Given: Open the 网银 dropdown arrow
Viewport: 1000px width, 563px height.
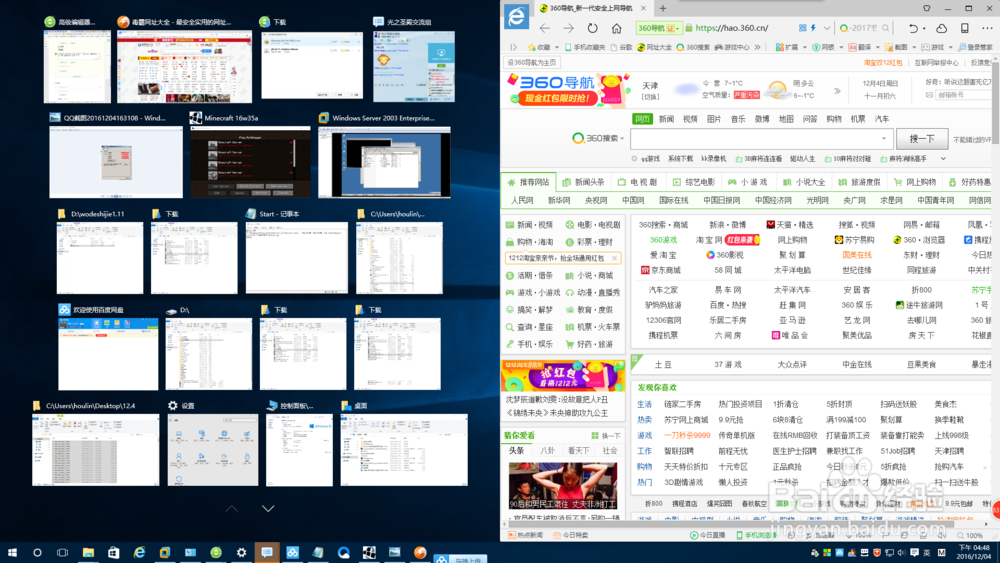Looking at the screenshot, I should click(841, 47).
